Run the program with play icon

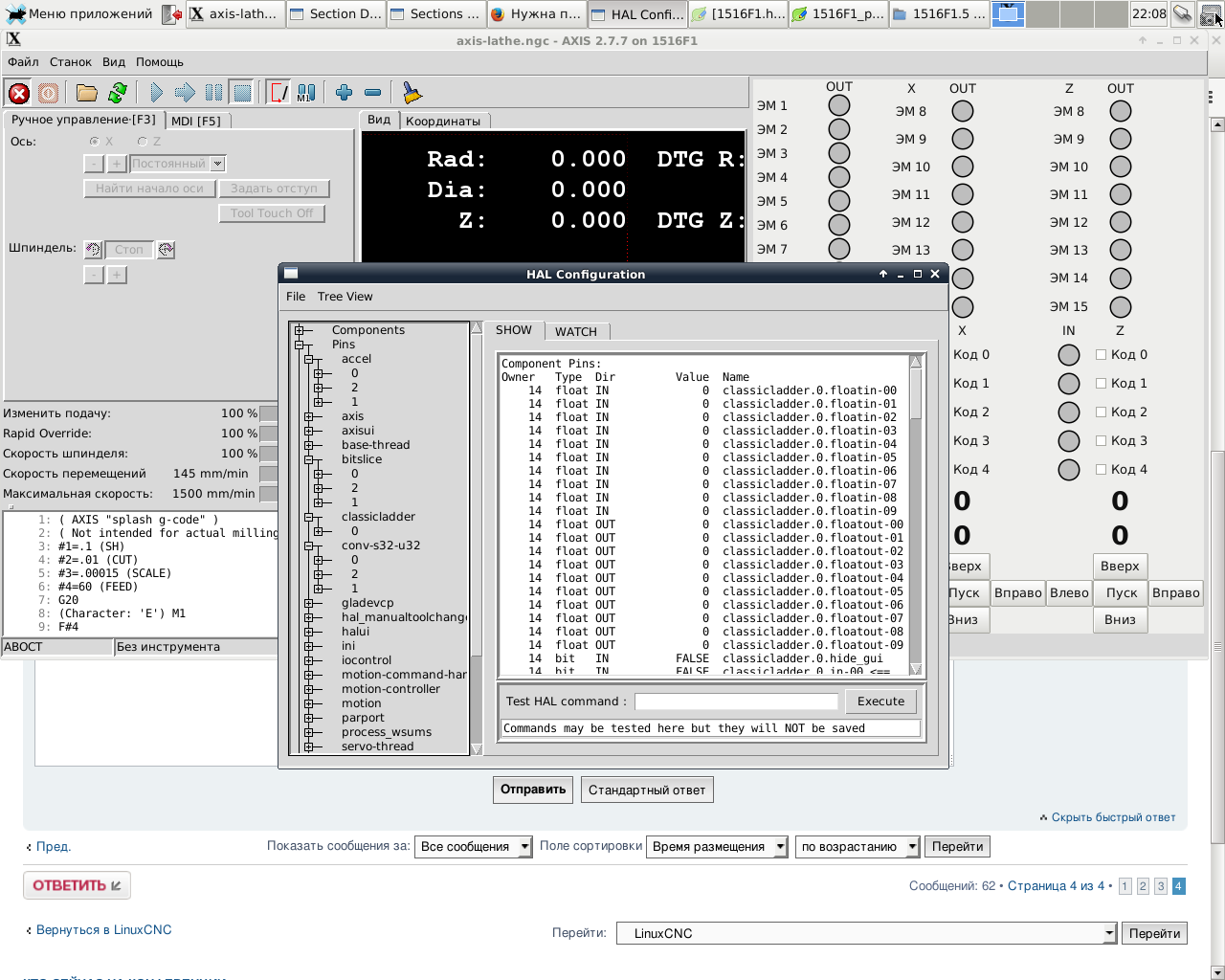click(x=156, y=93)
